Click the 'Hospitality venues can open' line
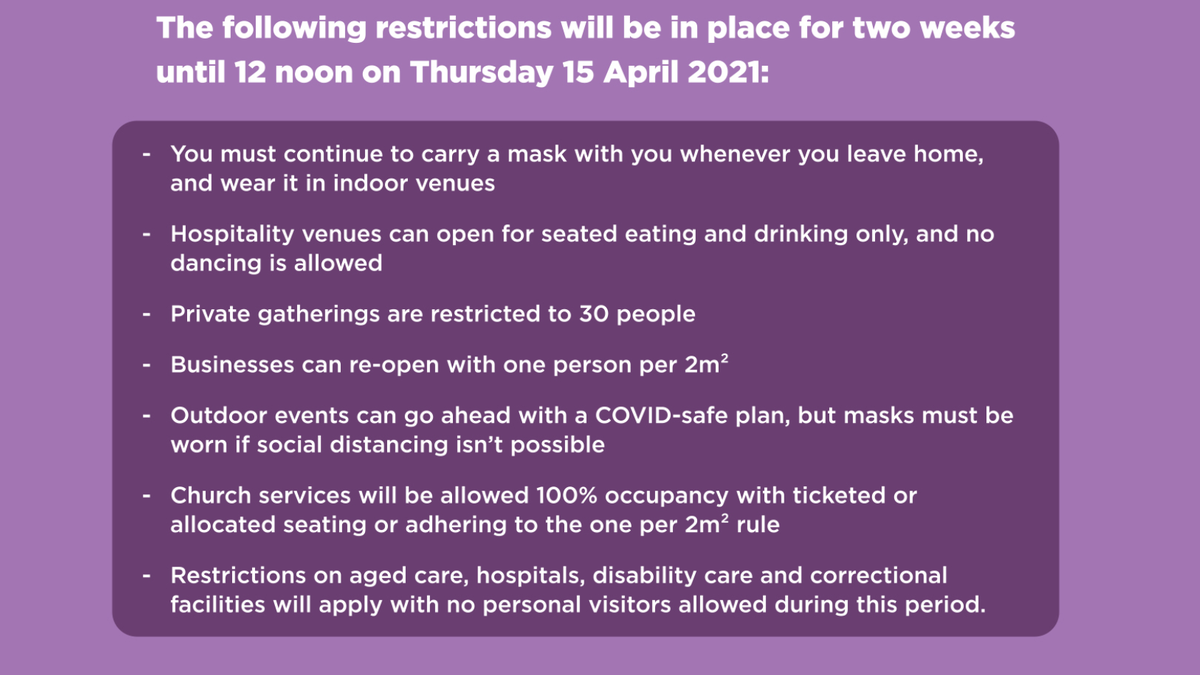Screen dimensions: 1200x675 [x=582, y=234]
